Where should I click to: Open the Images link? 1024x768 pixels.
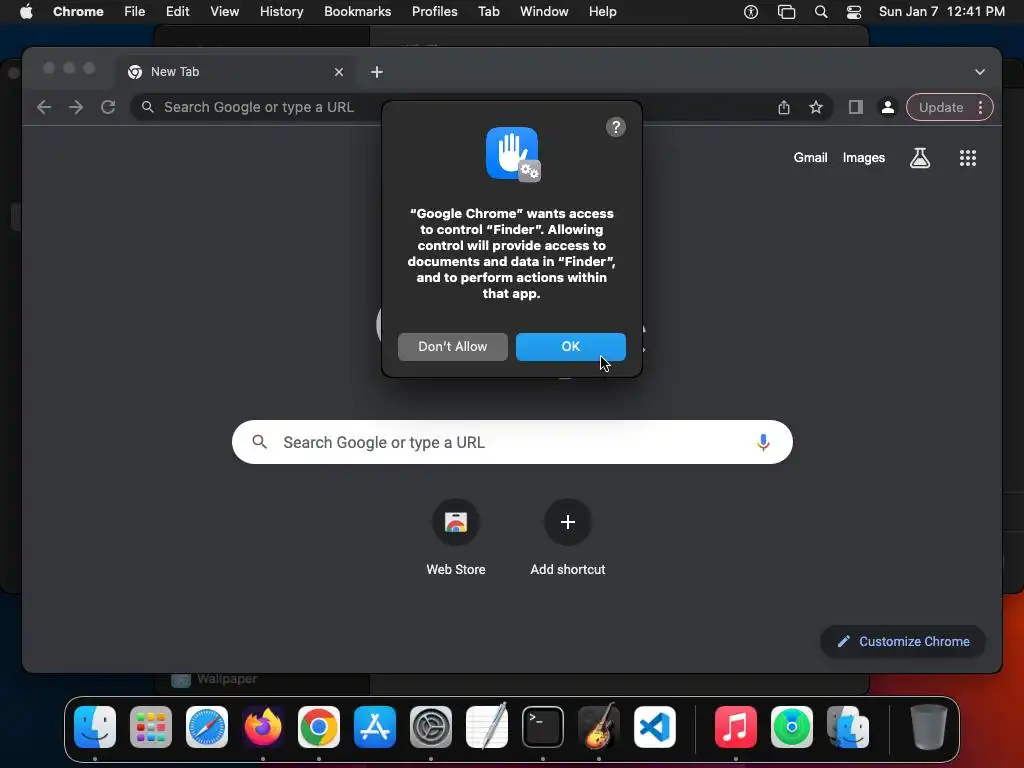pyautogui.click(x=863, y=157)
